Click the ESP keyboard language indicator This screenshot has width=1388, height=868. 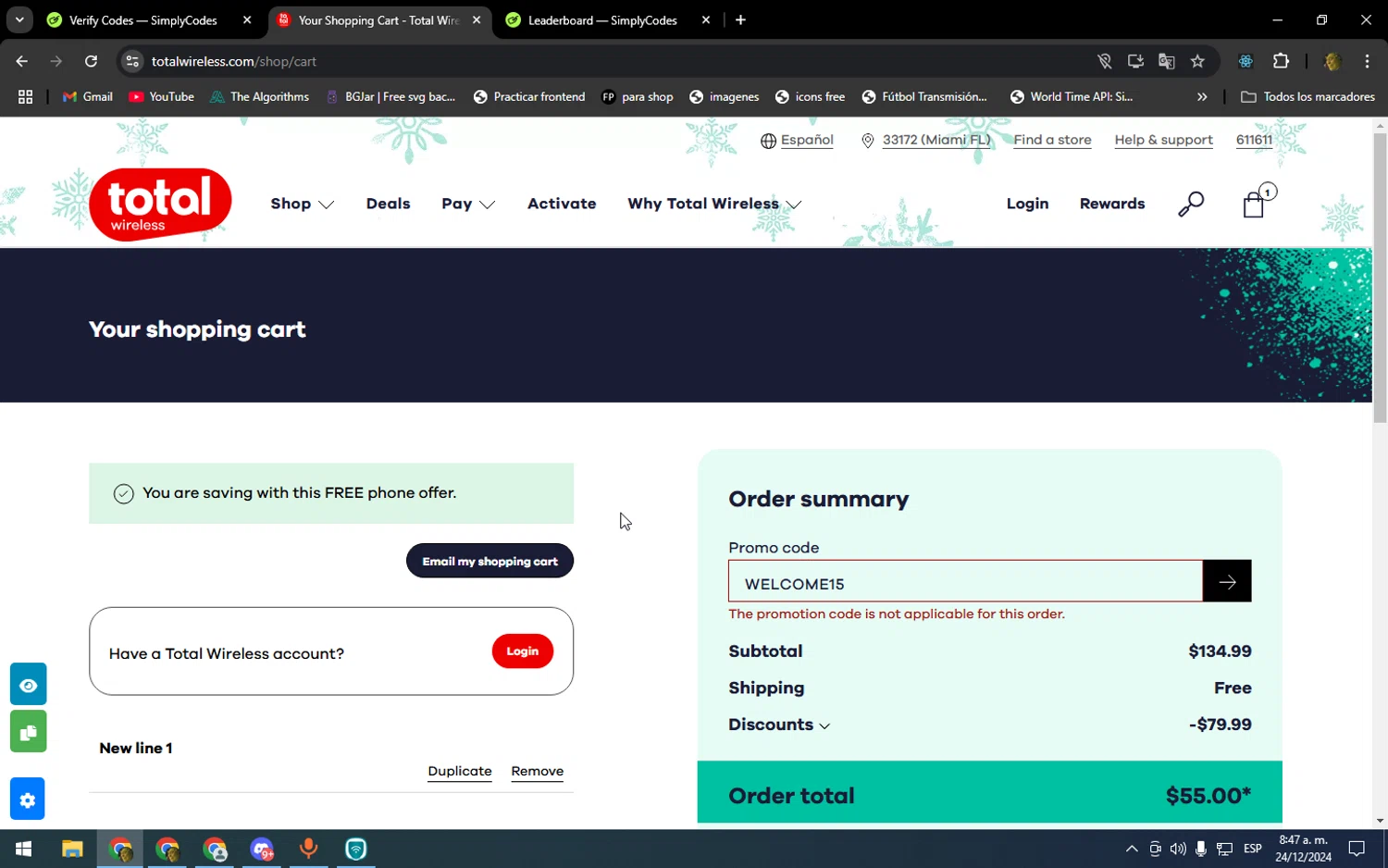(x=1253, y=849)
